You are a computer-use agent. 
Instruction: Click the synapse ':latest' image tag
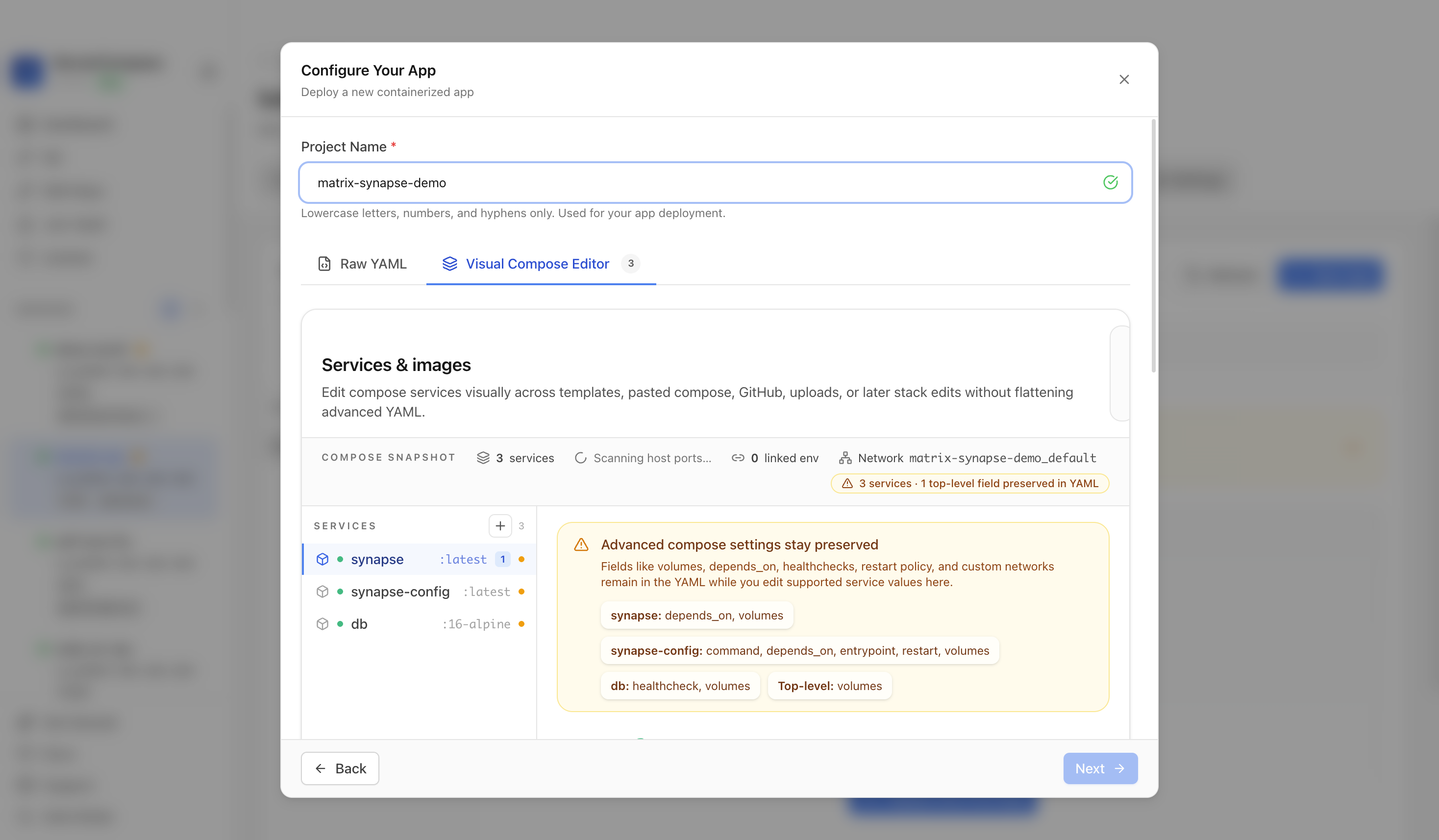(463, 559)
